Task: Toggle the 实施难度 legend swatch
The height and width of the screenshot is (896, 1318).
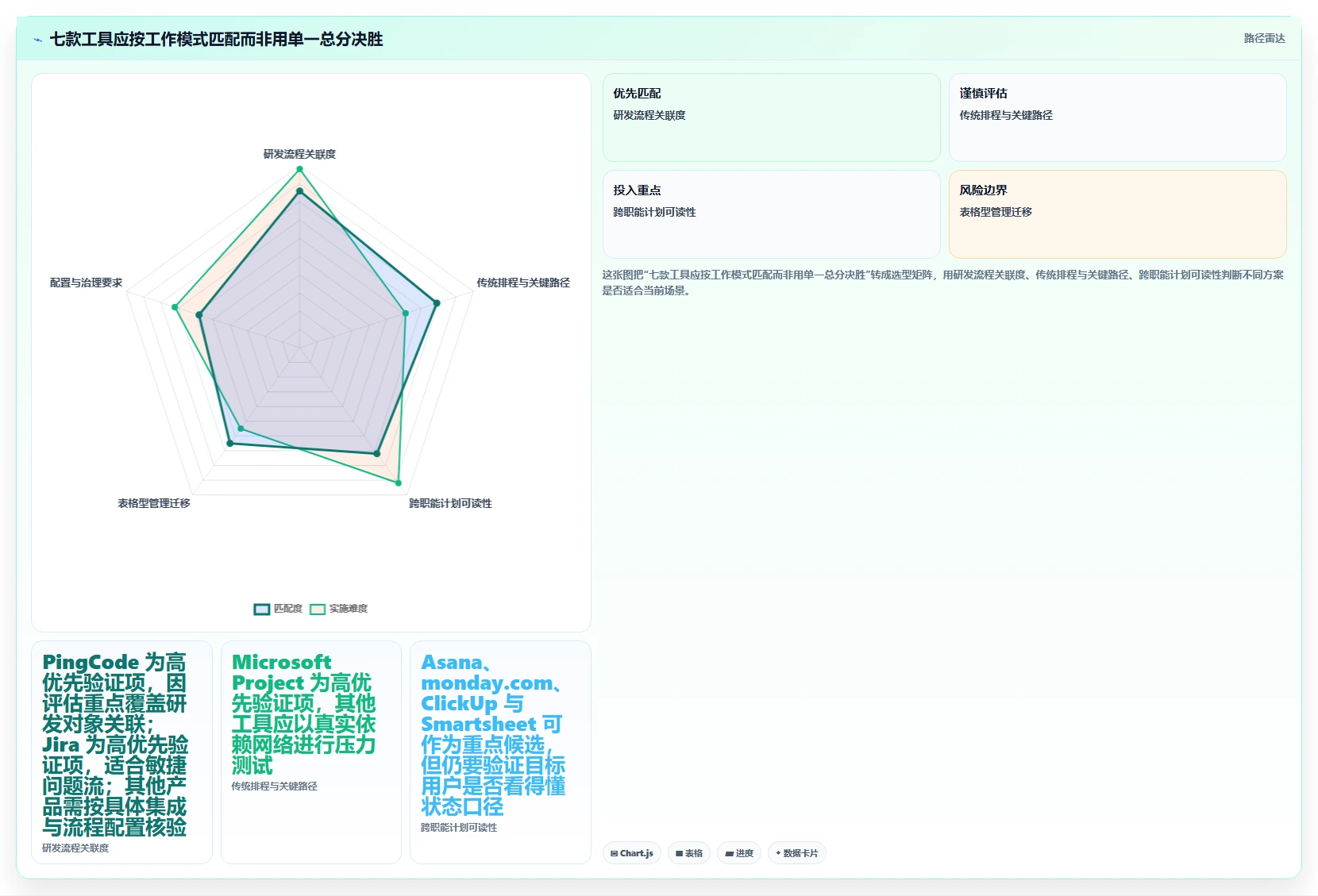Action: [x=318, y=609]
